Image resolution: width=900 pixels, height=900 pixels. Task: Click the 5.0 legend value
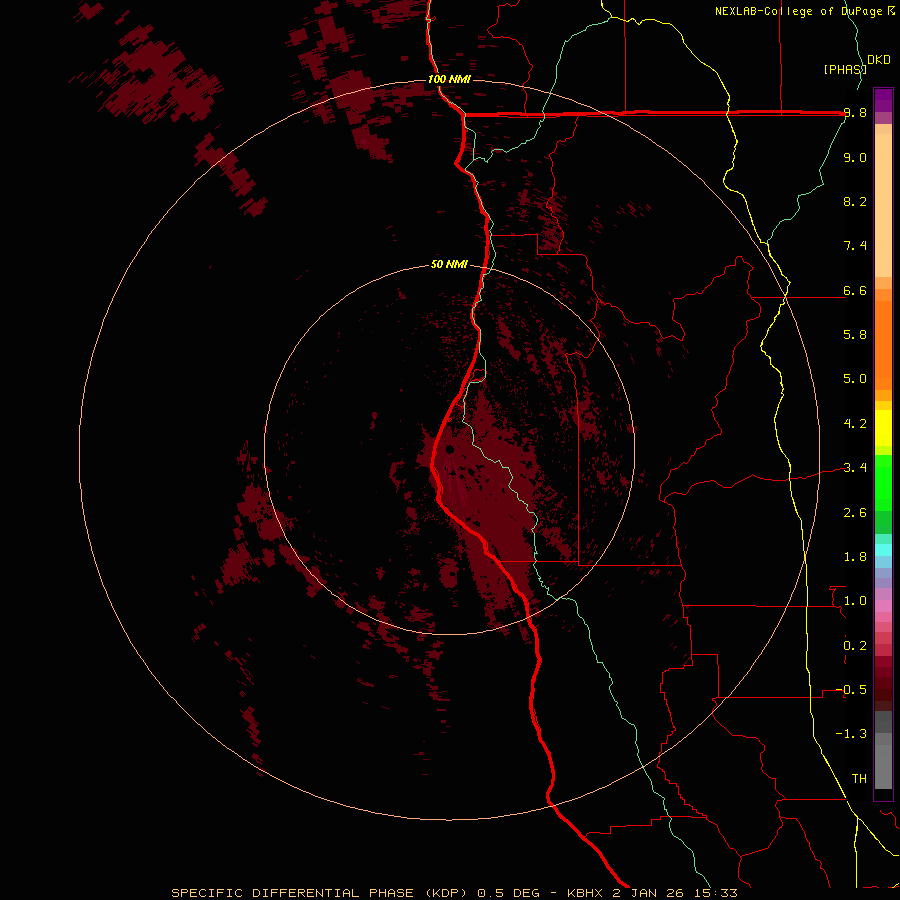pyautogui.click(x=855, y=379)
